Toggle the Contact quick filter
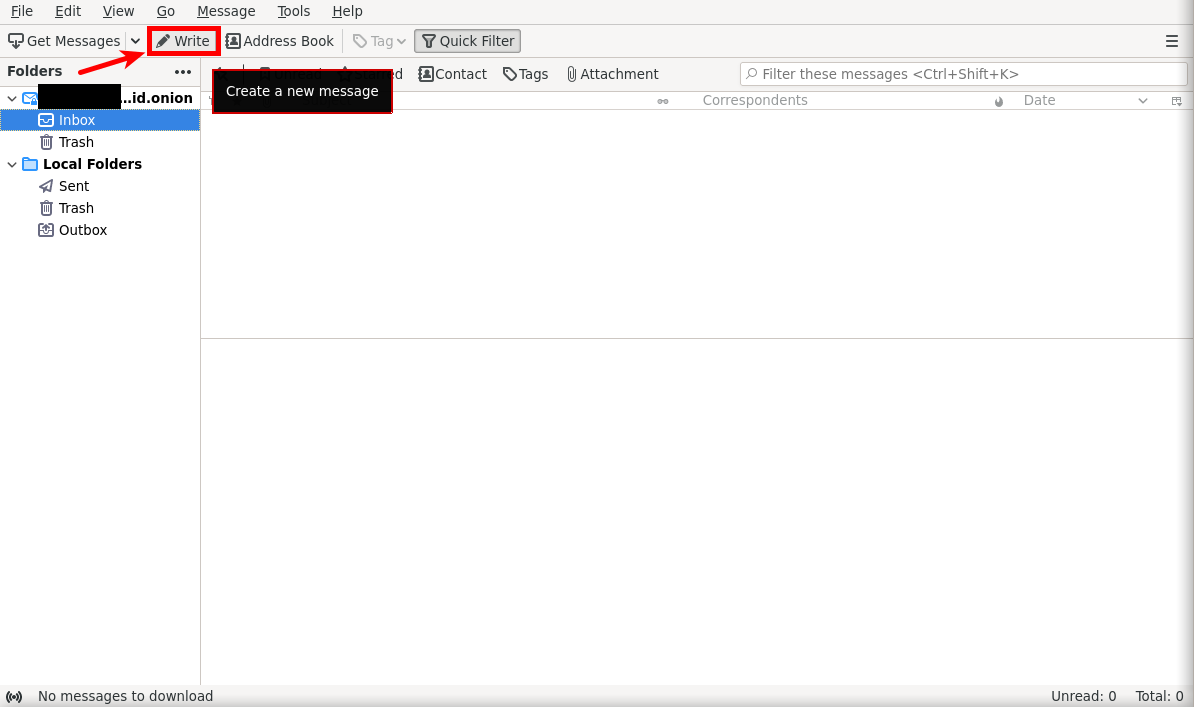Image resolution: width=1194 pixels, height=707 pixels. coord(452,74)
